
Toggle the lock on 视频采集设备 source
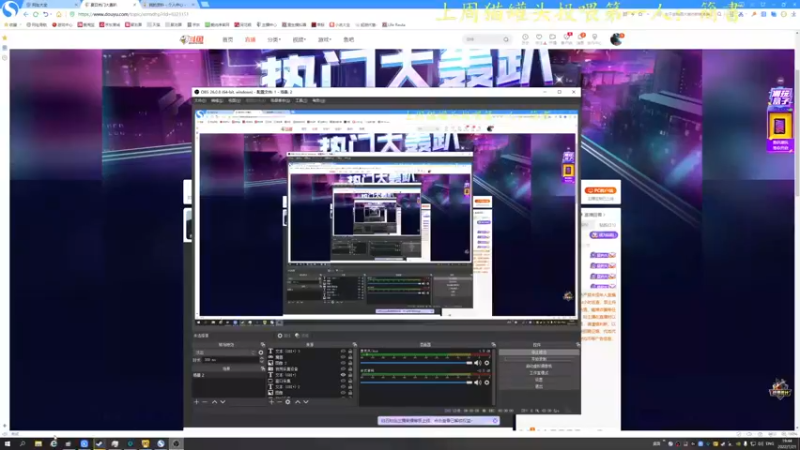(x=350, y=369)
